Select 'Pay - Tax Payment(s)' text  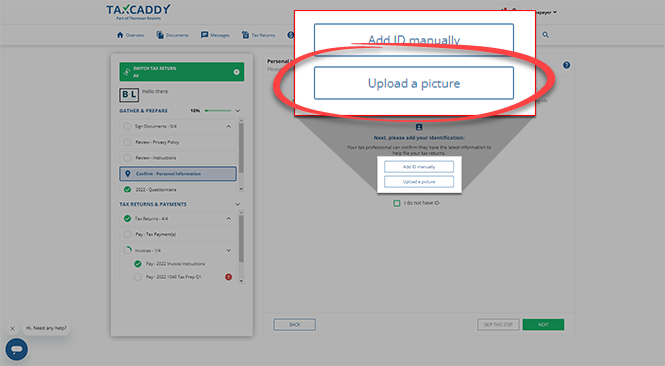[x=155, y=234]
